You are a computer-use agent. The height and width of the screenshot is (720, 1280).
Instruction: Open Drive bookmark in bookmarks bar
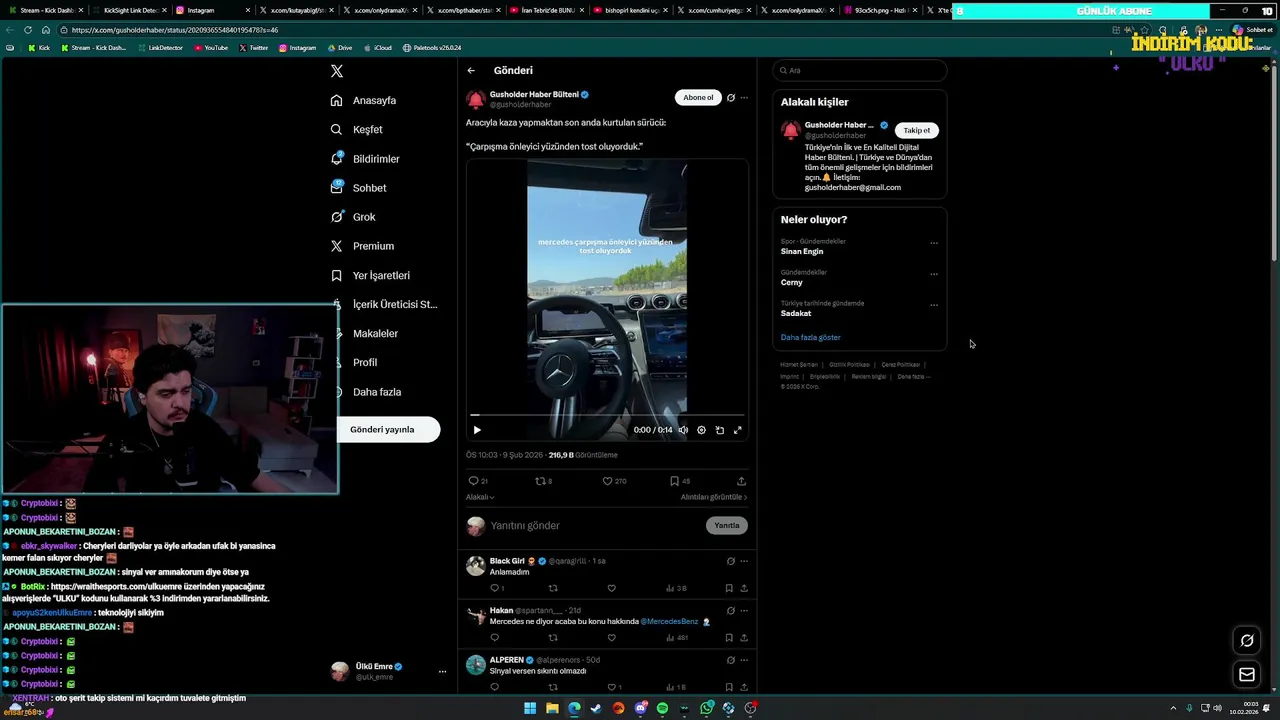coord(340,48)
